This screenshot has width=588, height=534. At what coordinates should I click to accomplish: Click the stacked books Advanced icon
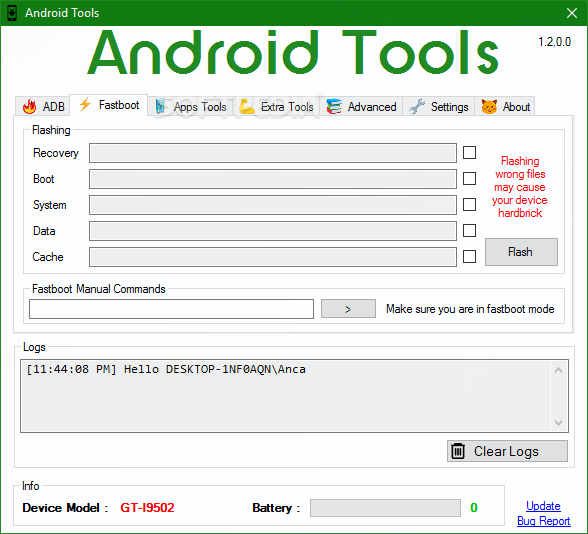tap(334, 106)
